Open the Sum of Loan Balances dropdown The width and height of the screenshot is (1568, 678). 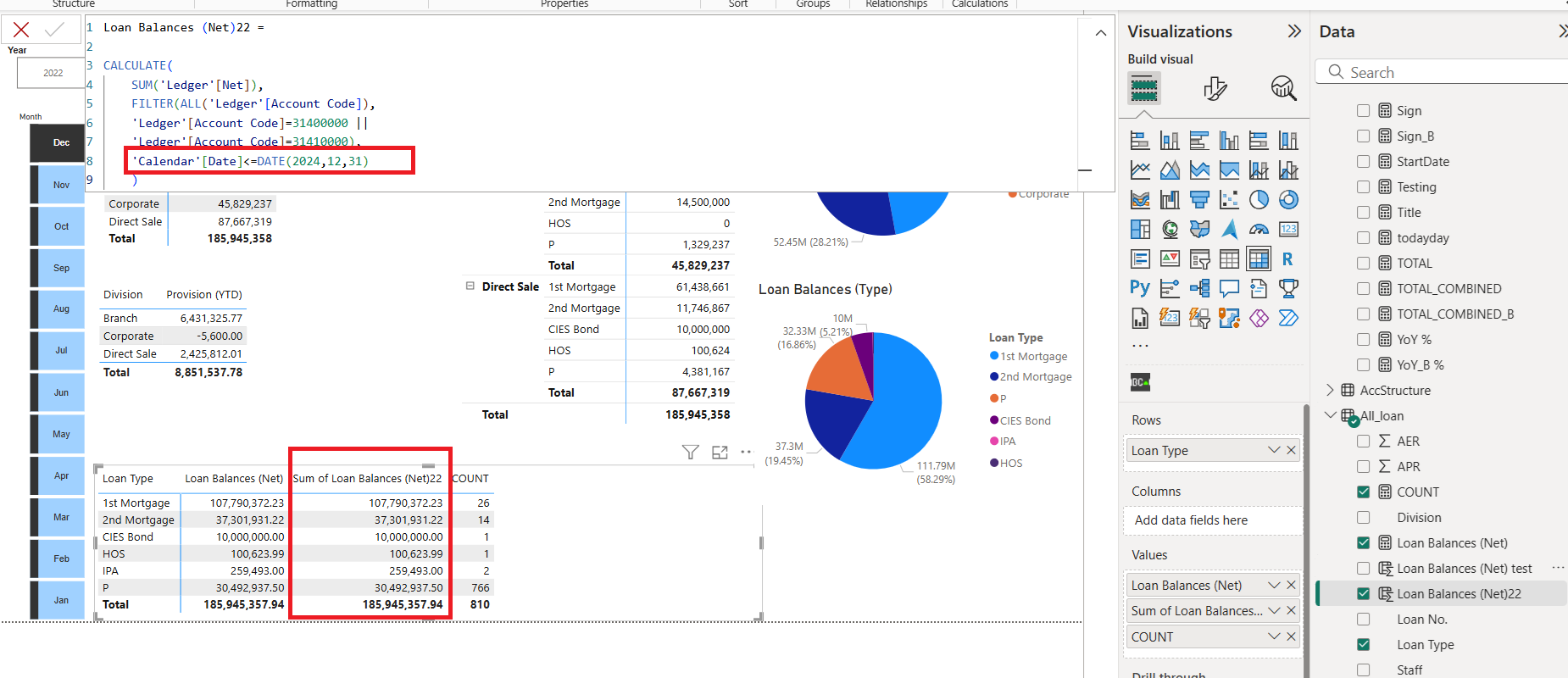click(1273, 610)
